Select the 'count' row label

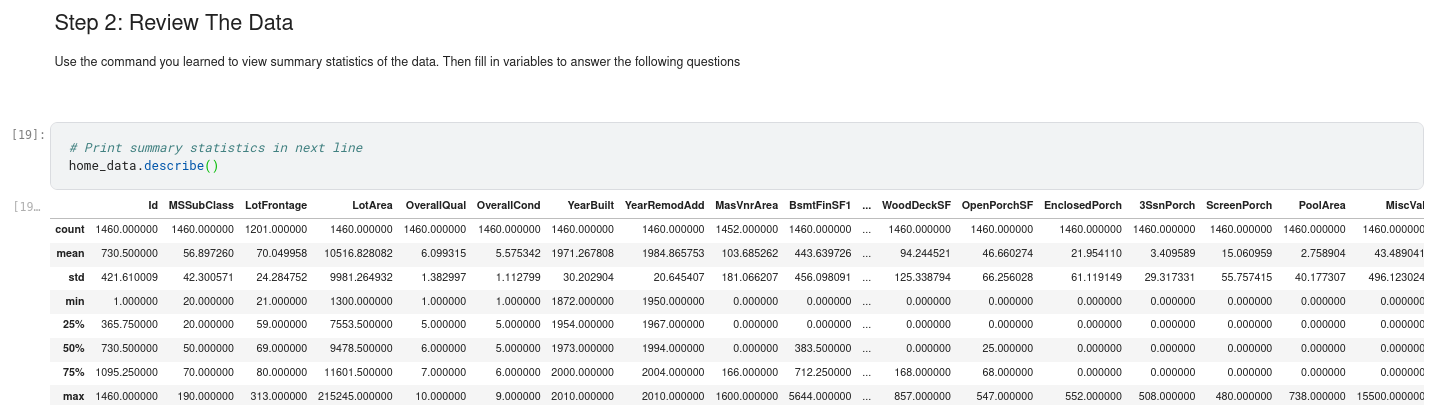70,230
